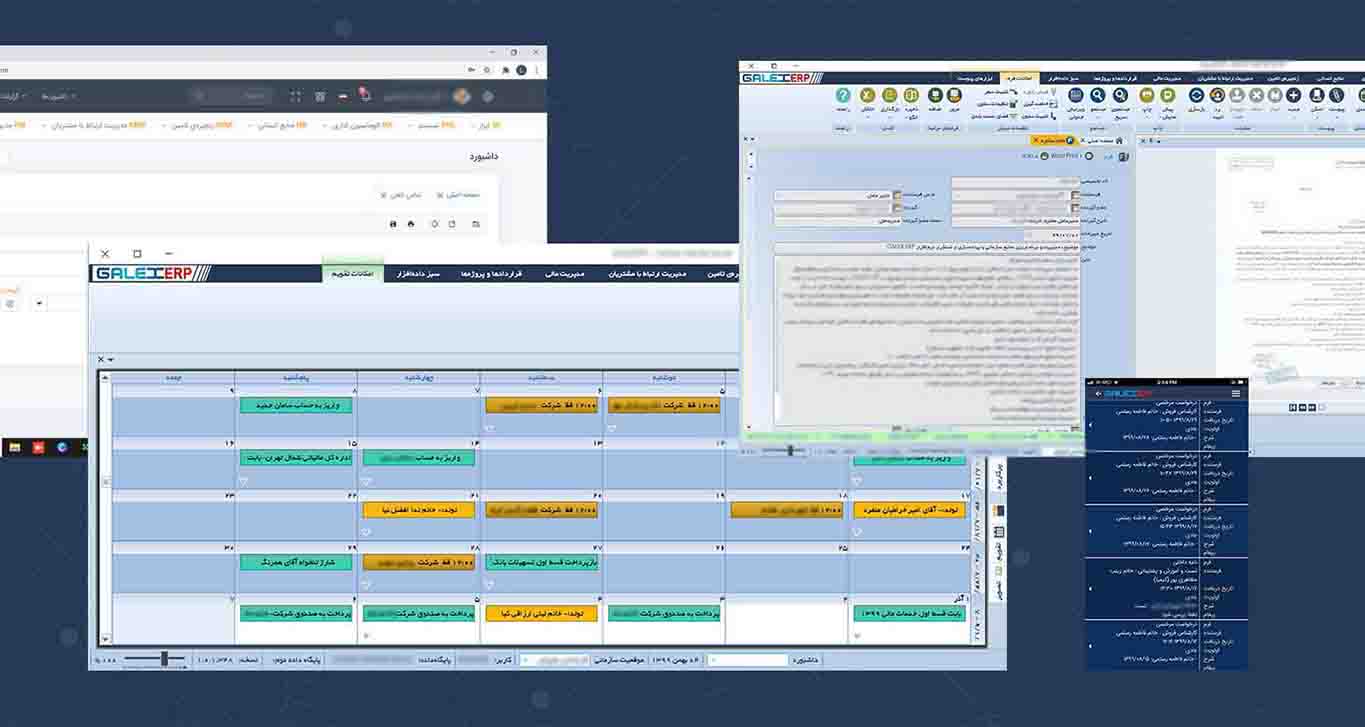Open the مدیریت مالی menu in calendar window
The width and height of the screenshot is (1365, 727).
(564, 273)
